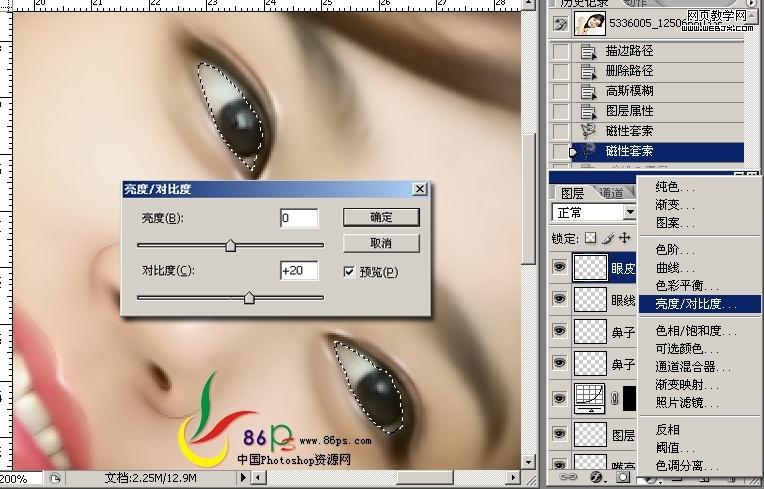Click the 删除路径 history state icon
Image resolution: width=764 pixels, height=489 pixels.
589,71
